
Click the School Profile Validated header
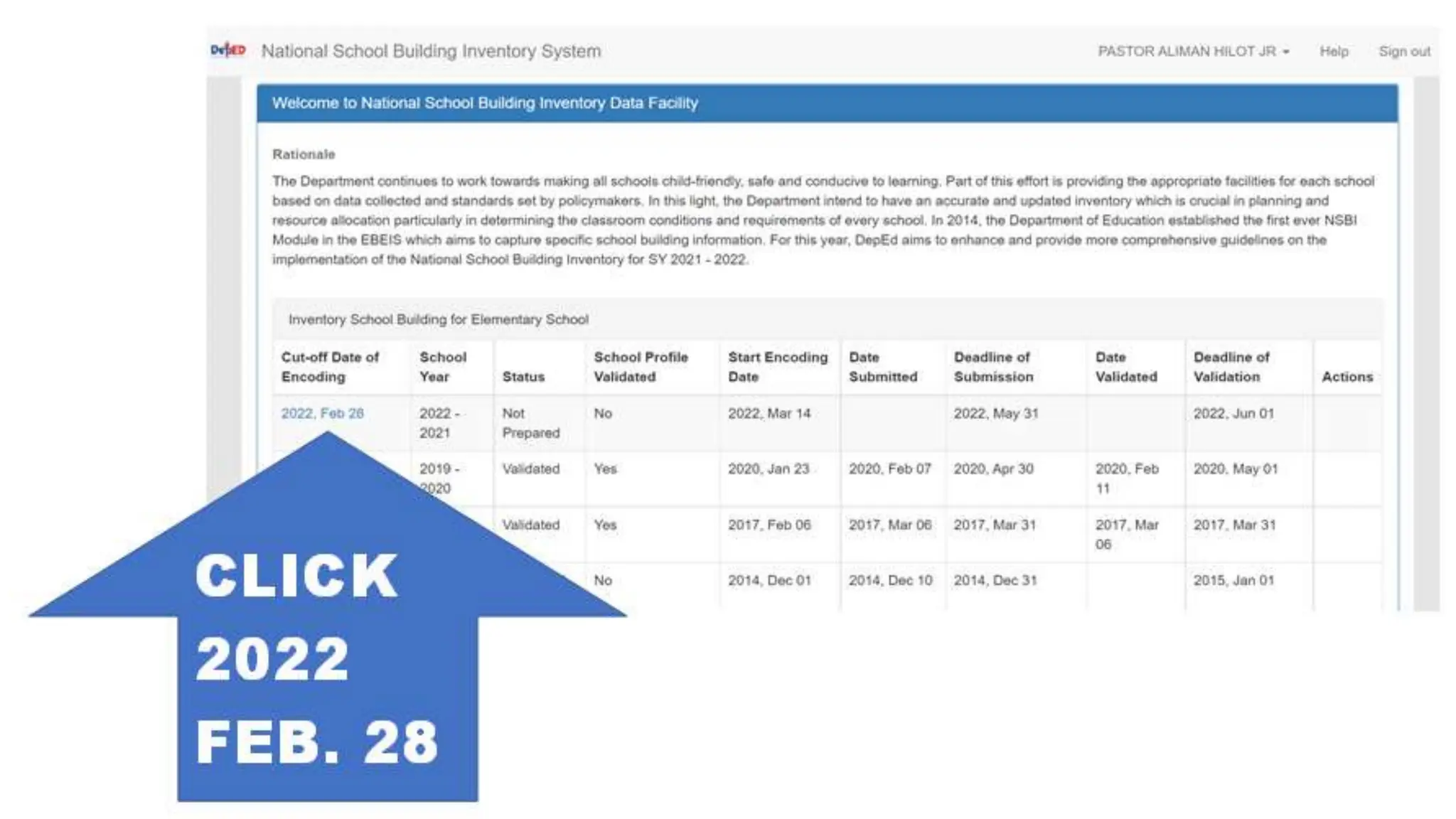[641, 367]
